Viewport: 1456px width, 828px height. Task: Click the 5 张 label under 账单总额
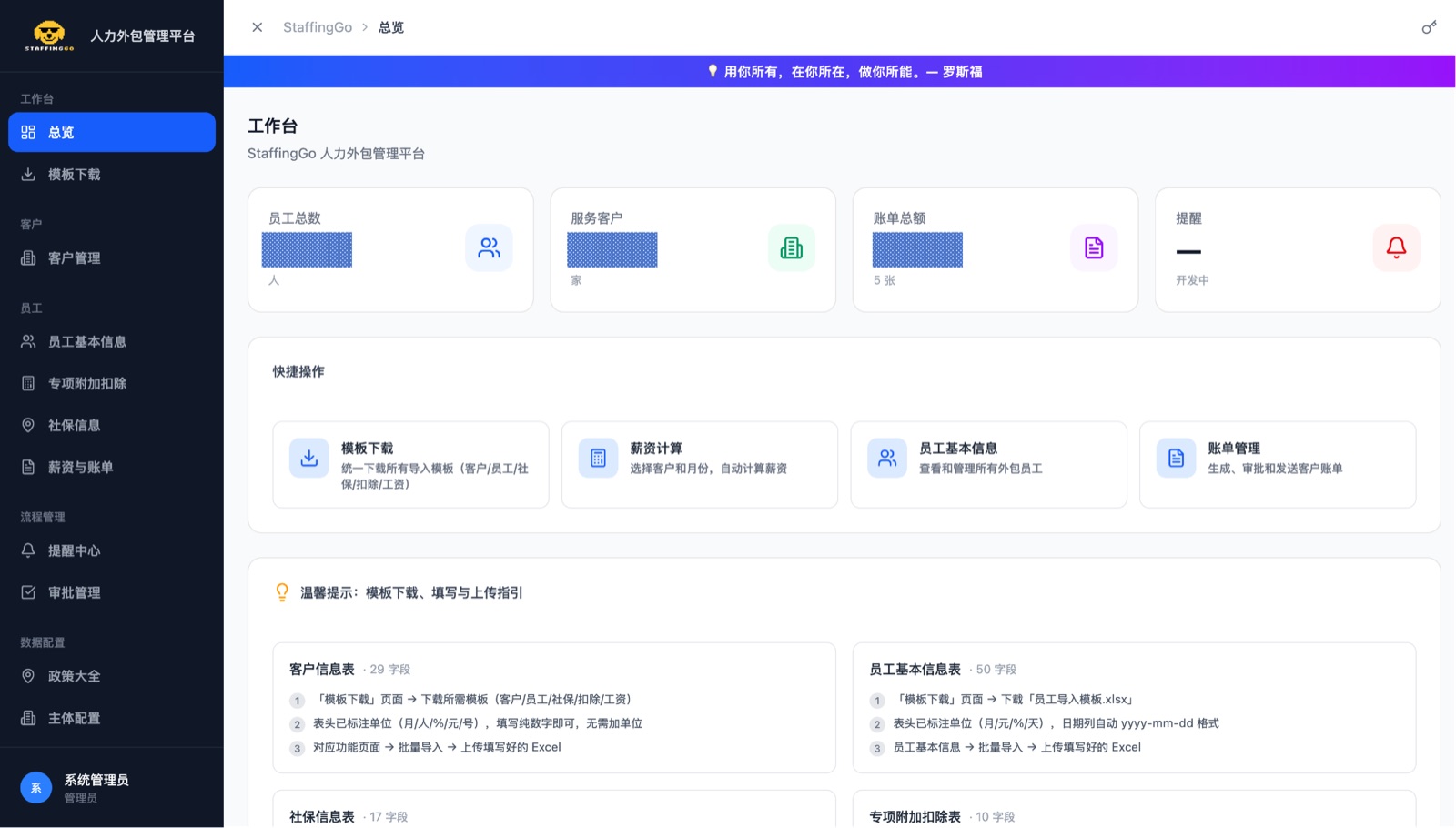click(x=885, y=280)
